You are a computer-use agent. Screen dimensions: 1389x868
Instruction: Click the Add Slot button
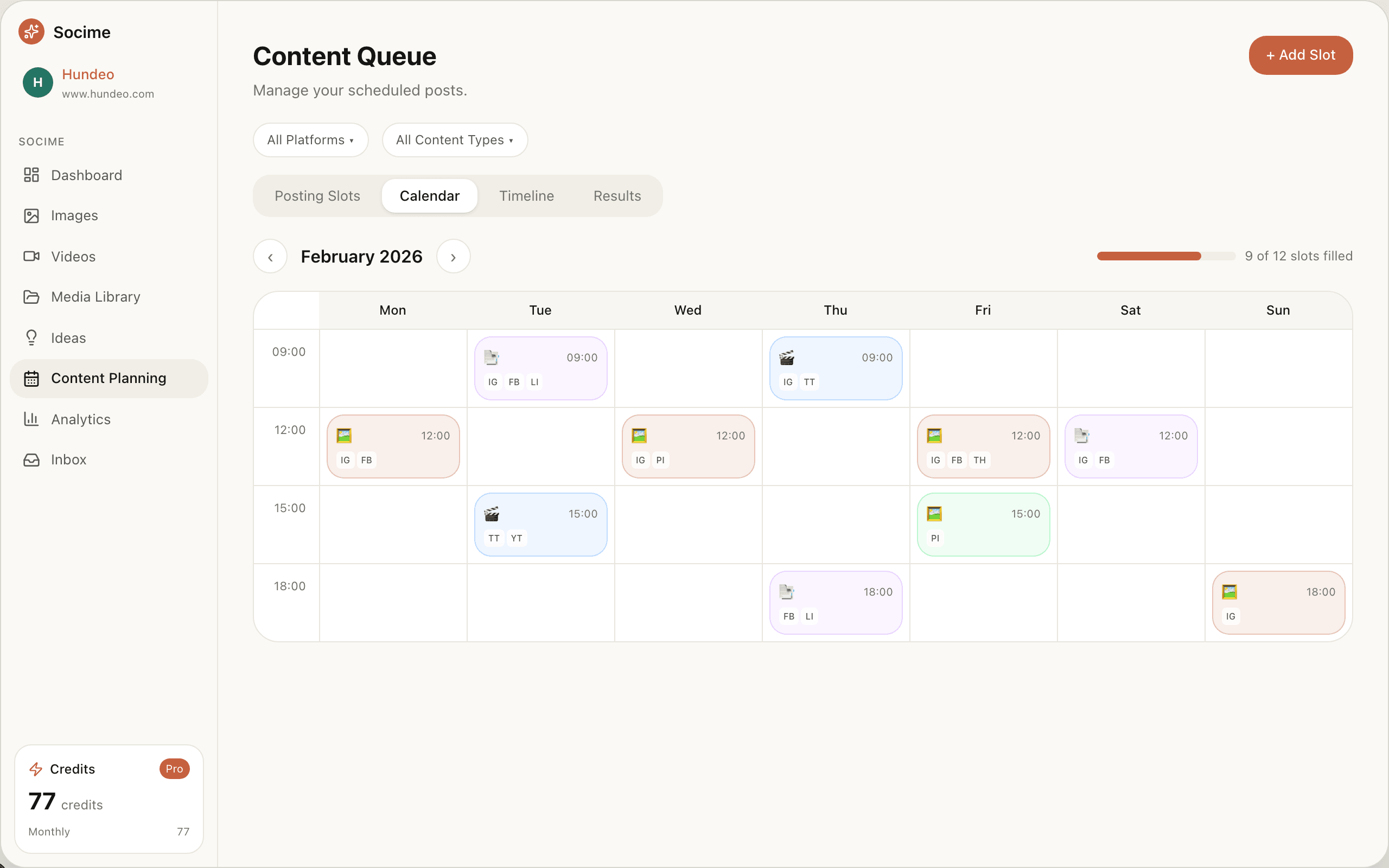(1300, 55)
